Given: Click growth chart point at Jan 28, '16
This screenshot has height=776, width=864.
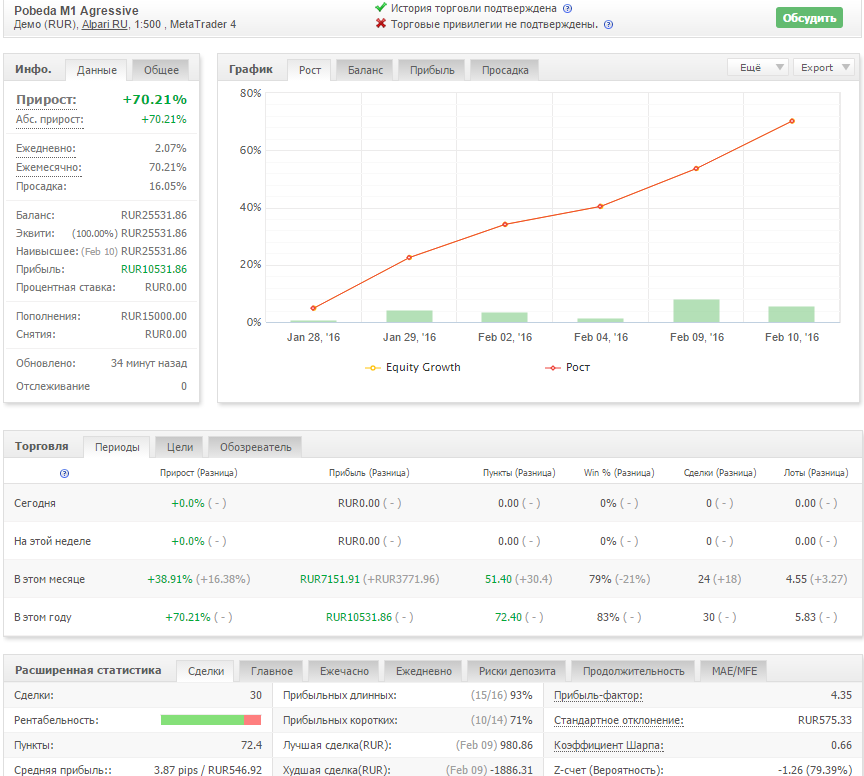Looking at the screenshot, I should point(313,308).
